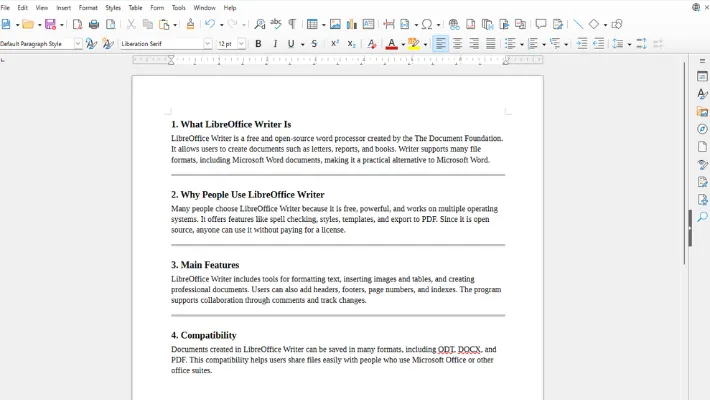Insert a special character omega icon

[427, 24]
